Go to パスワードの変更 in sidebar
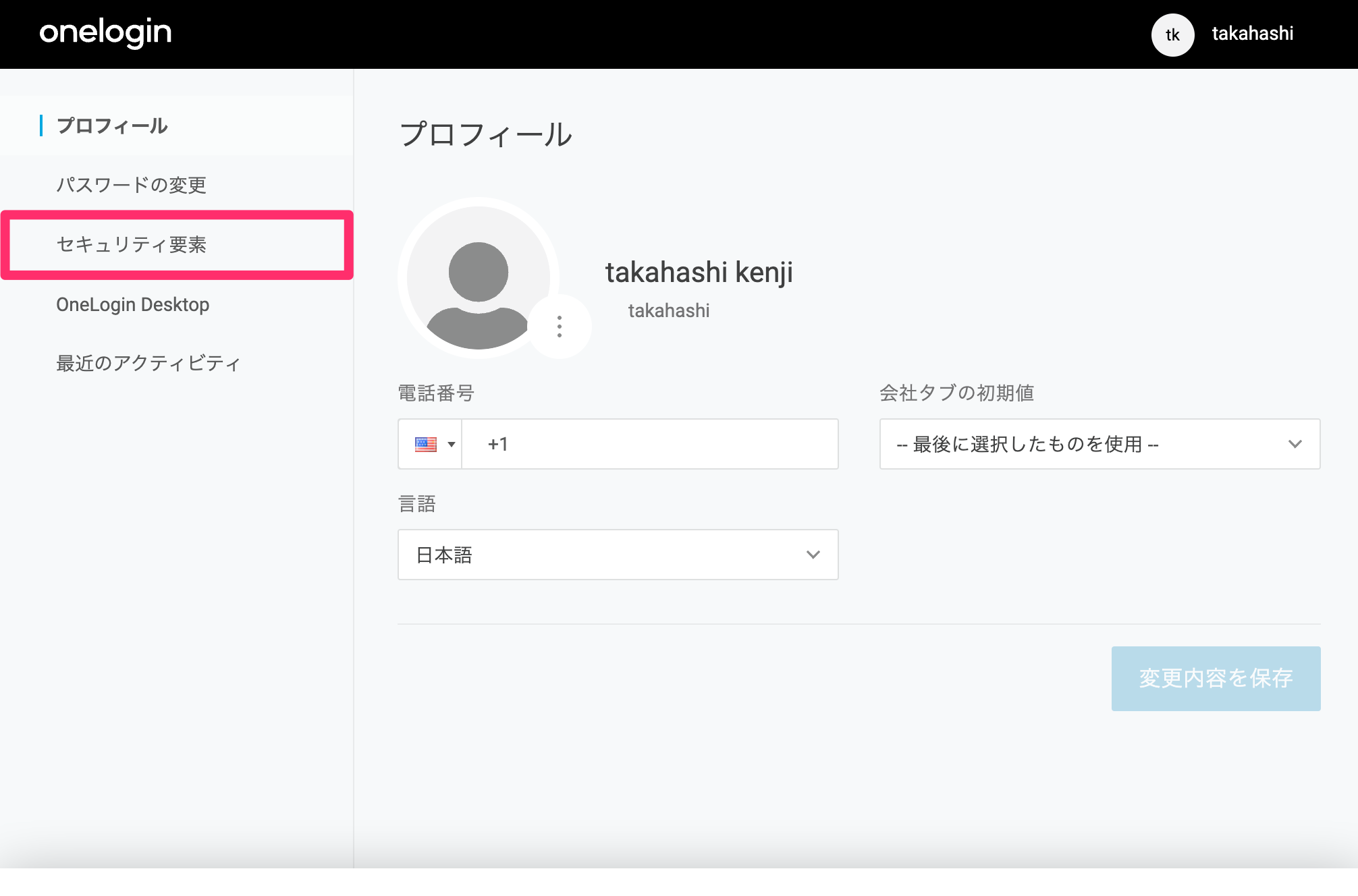The width and height of the screenshot is (1358, 896). tap(131, 185)
